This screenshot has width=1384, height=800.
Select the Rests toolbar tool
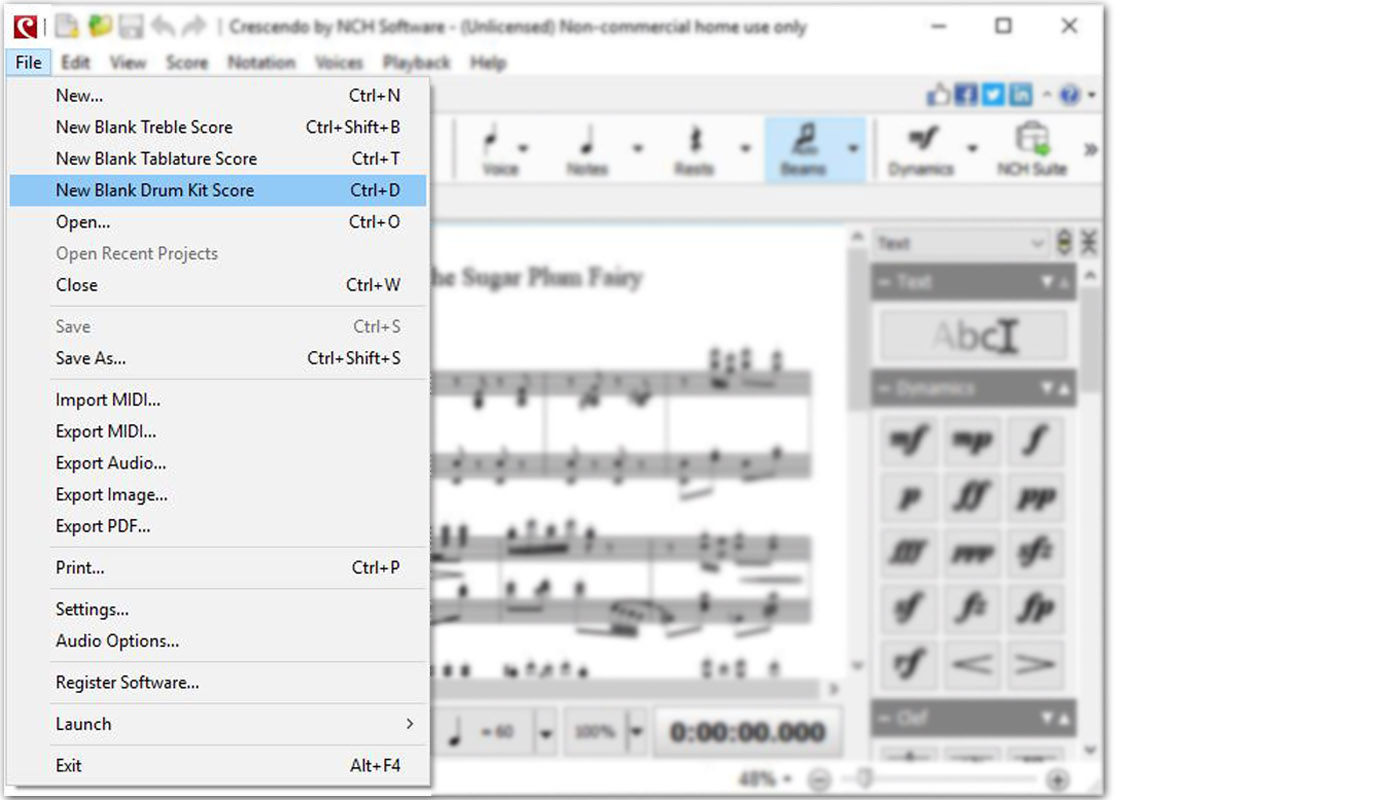click(x=694, y=150)
